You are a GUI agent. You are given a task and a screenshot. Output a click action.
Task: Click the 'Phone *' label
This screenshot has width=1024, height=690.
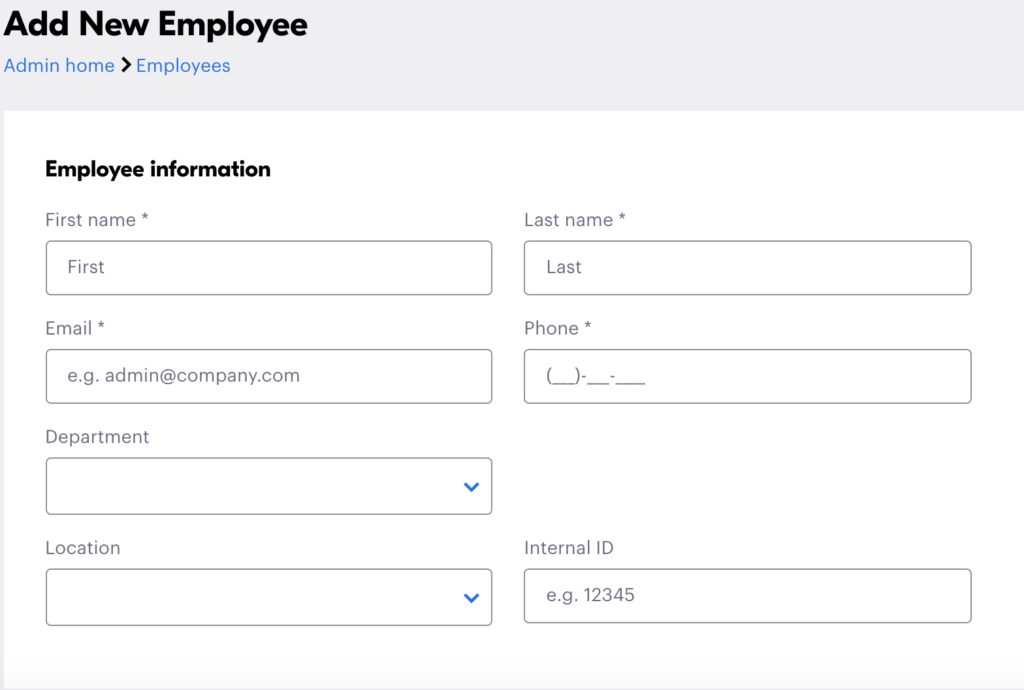(x=557, y=328)
